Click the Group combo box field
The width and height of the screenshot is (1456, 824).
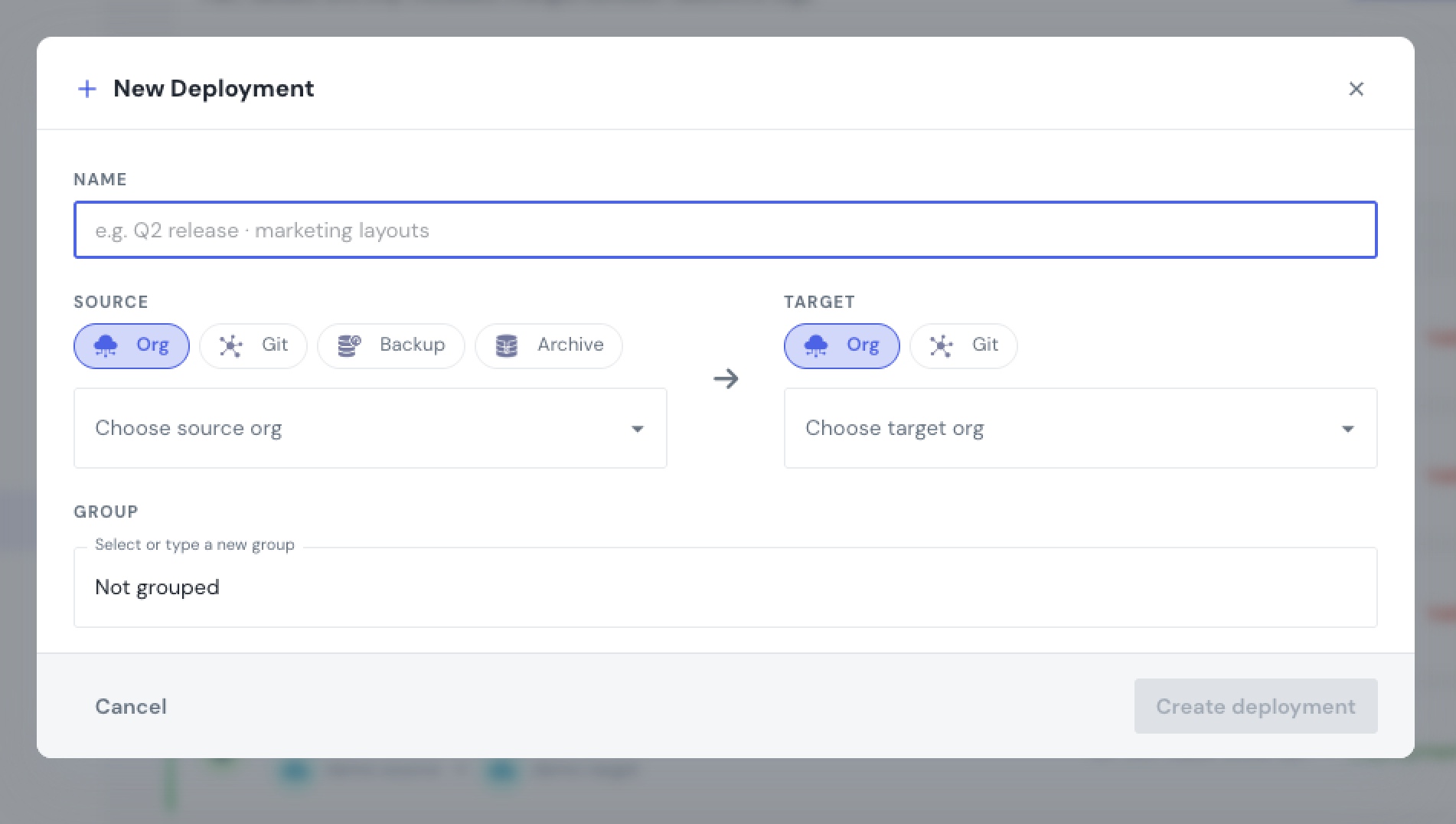click(725, 587)
